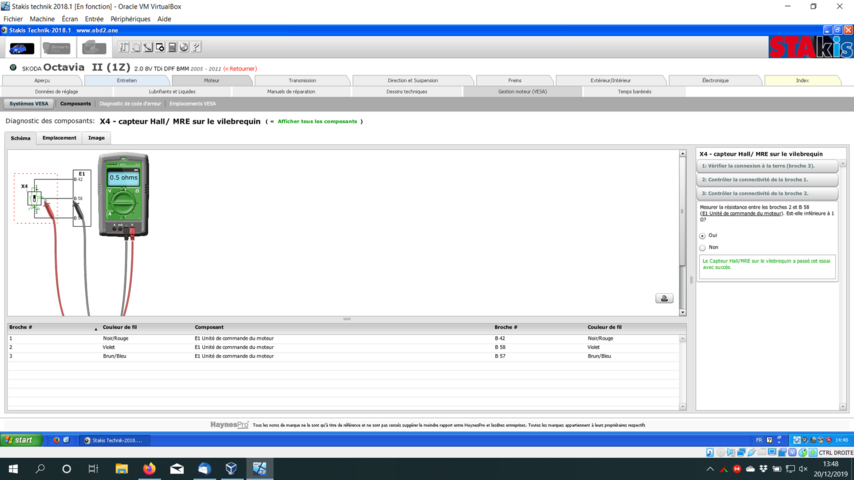Open Task View on taskbar
Image resolution: width=854 pixels, height=480 pixels.
point(93,469)
